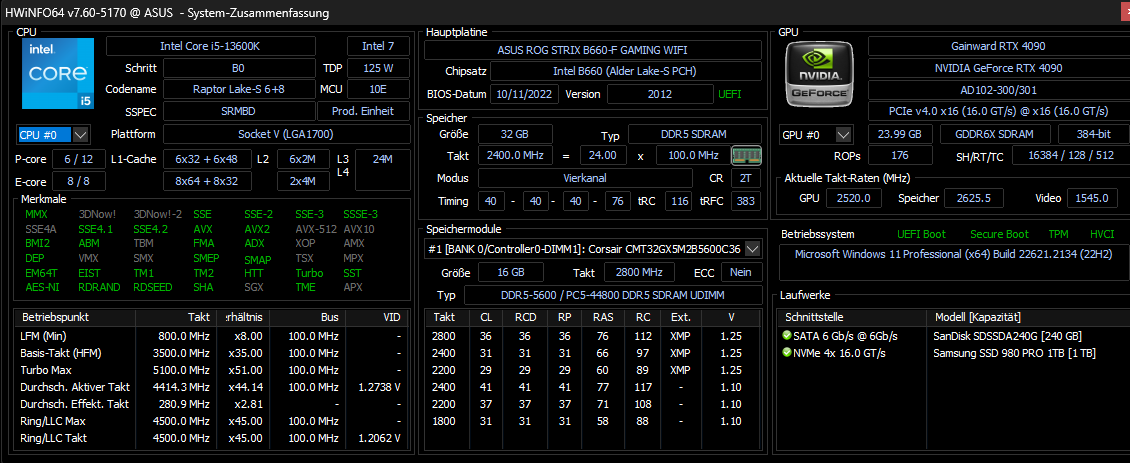Click the TPM label
This screenshot has width=1130, height=463.
(1058, 234)
